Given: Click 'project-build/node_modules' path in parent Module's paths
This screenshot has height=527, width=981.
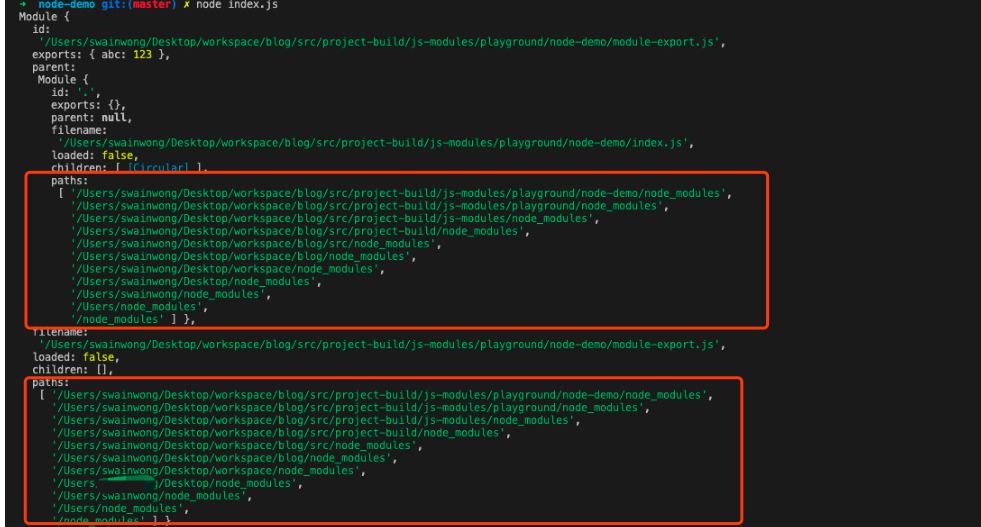Looking at the screenshot, I should 300,231.
